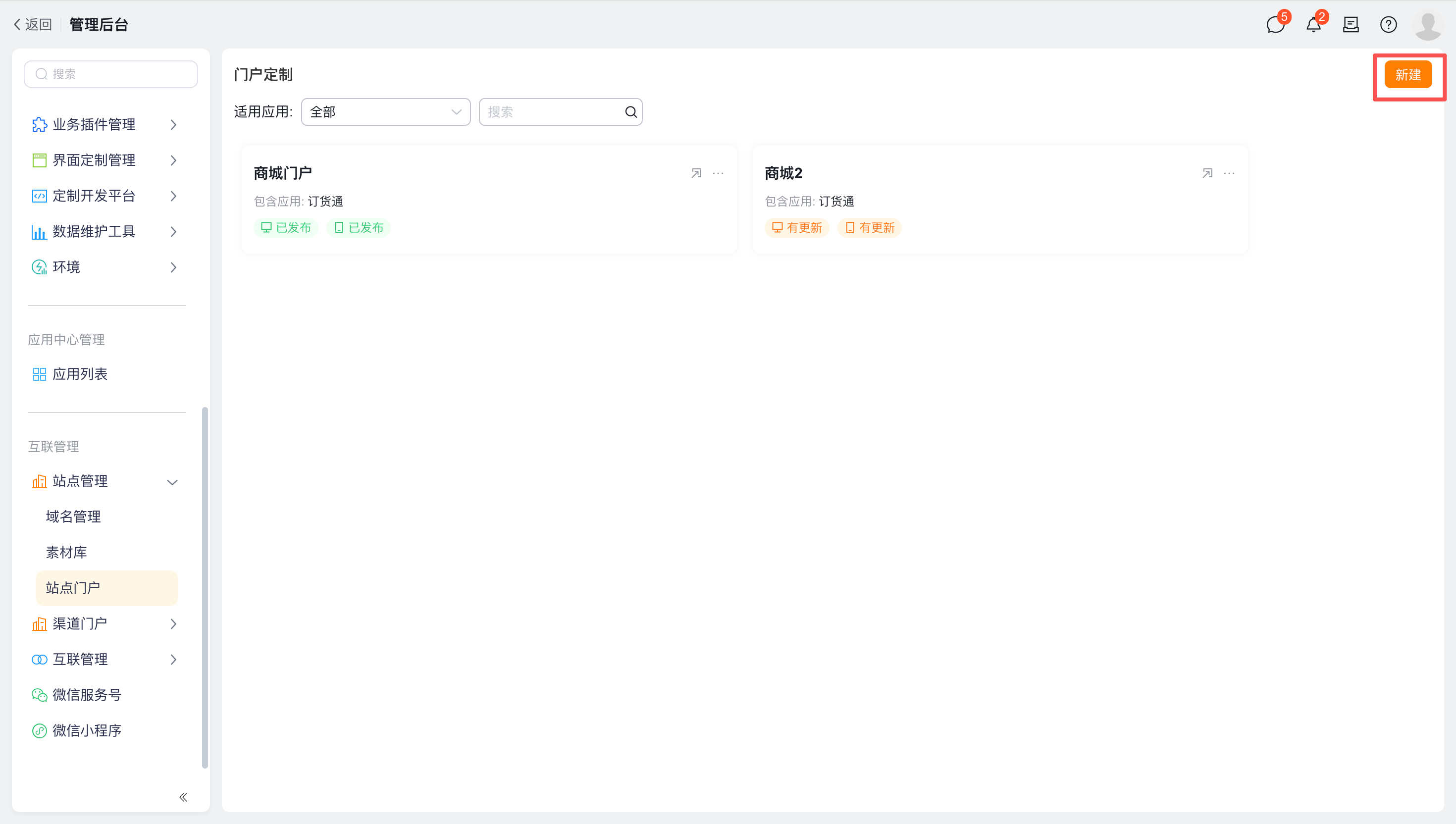Open the user avatar menu
Screen dimensions: 1456x824
click(x=1428, y=25)
